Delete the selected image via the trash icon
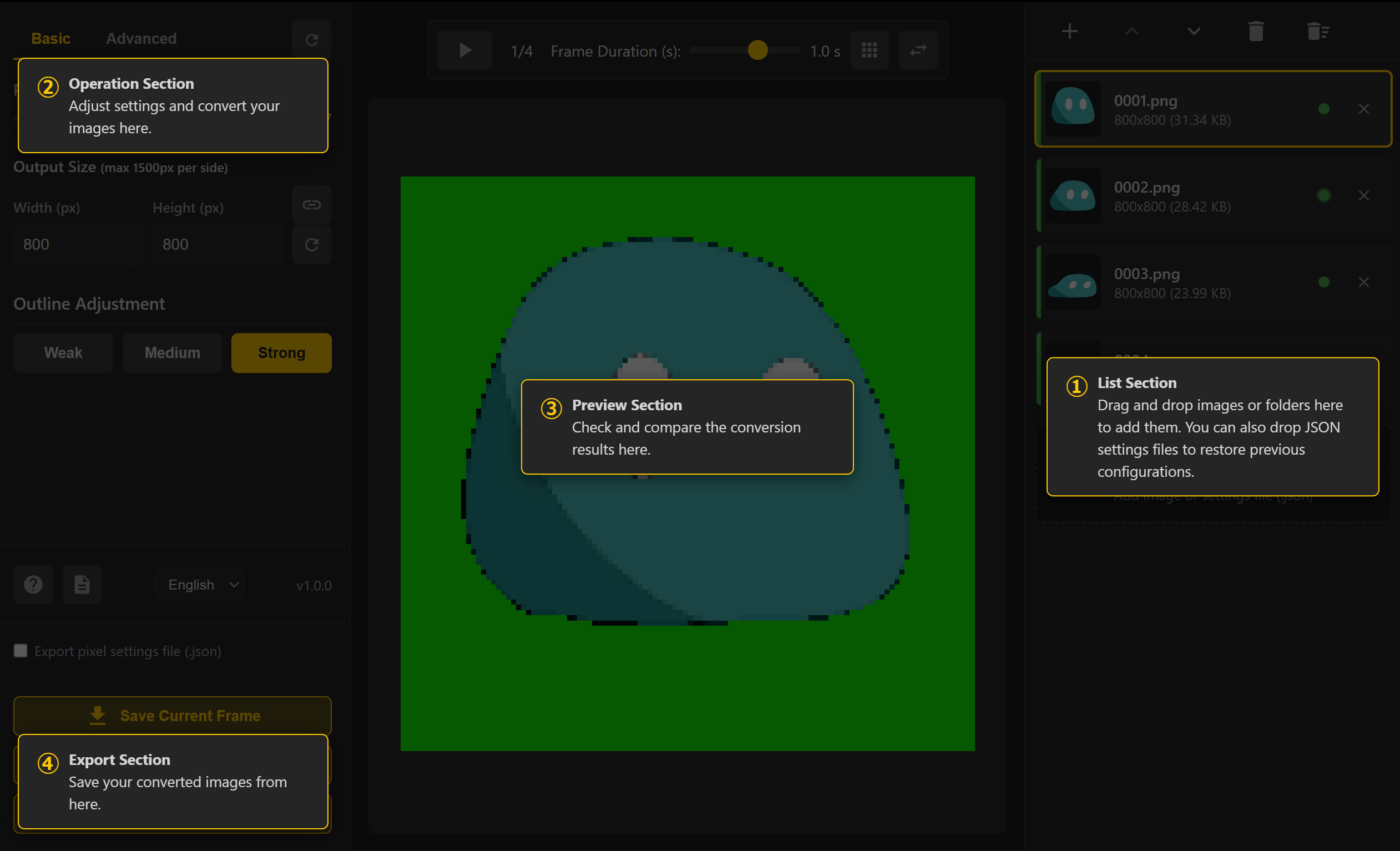 [1256, 31]
